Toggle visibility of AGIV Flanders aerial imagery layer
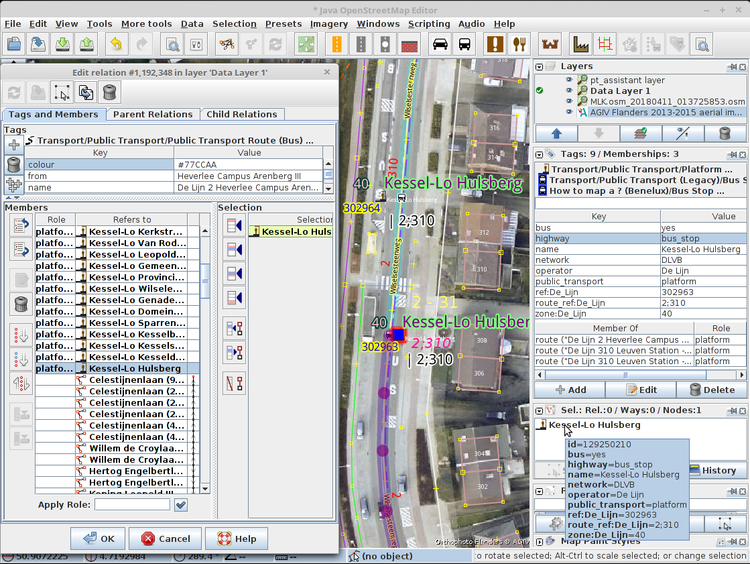The image size is (750, 564). click(x=569, y=112)
